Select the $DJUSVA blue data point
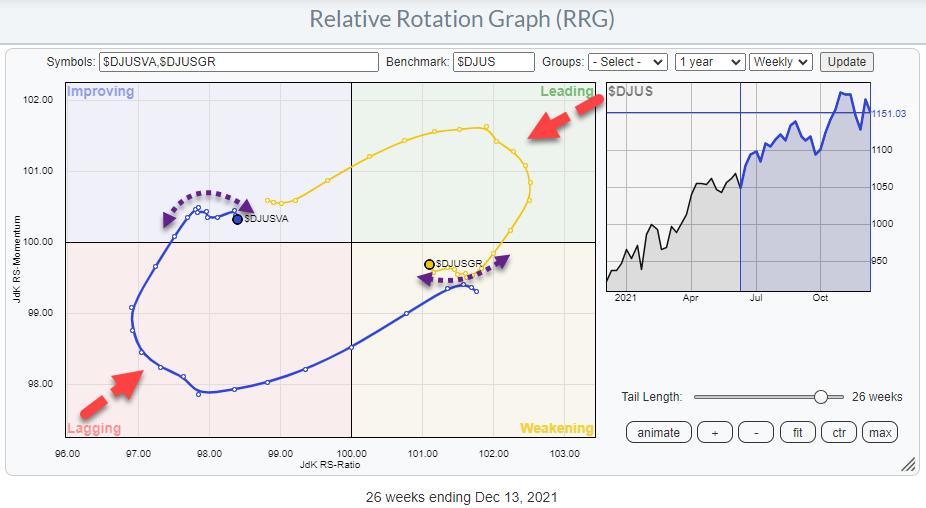Image resolution: width=926 pixels, height=508 pixels. 237,218
